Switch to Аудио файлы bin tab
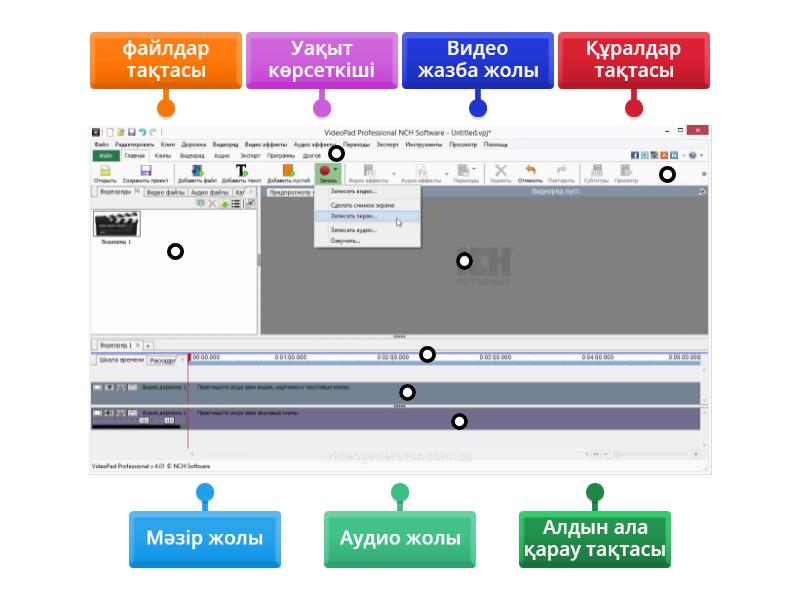The height and width of the screenshot is (600, 800). (210, 192)
